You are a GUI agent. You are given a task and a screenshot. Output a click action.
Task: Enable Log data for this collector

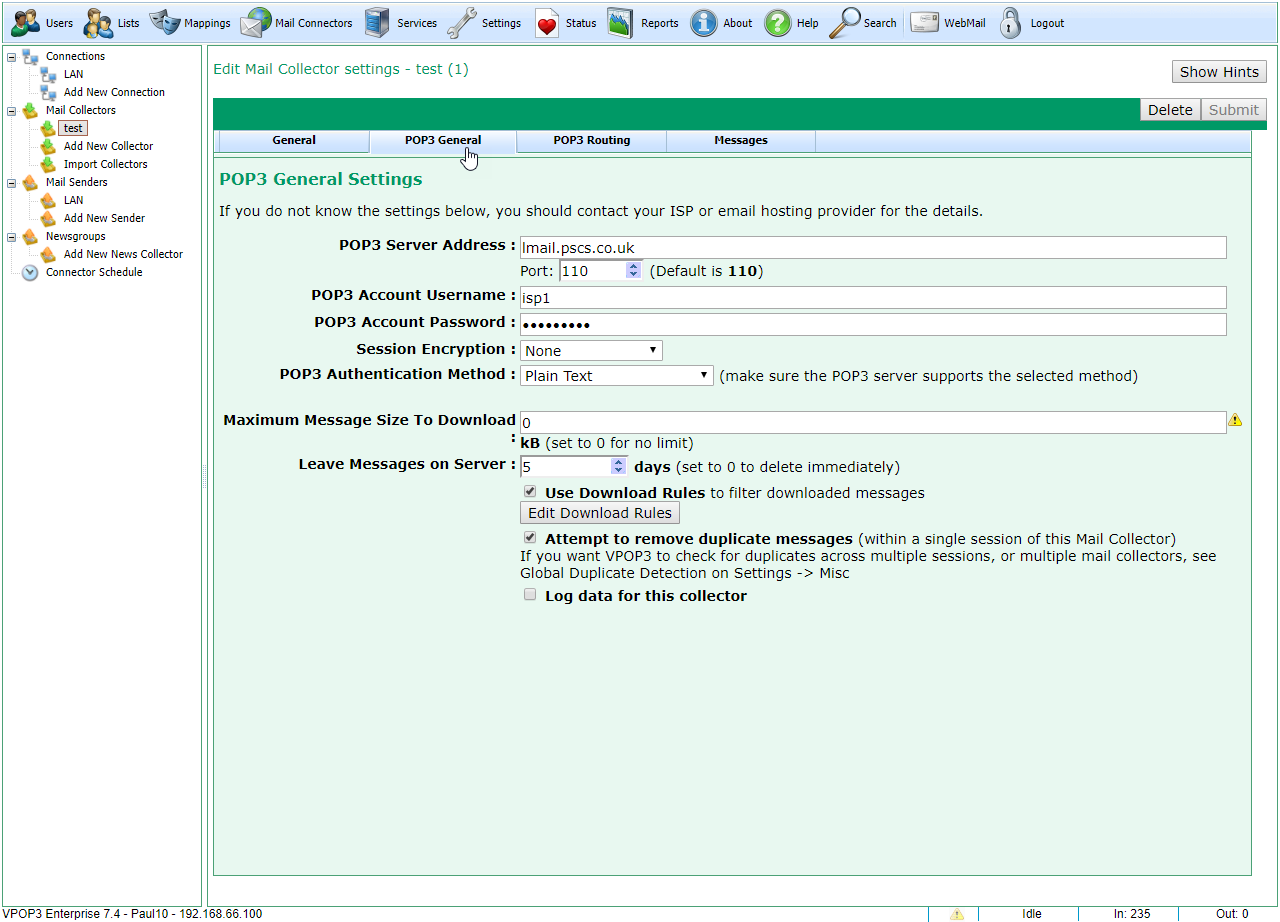530,595
